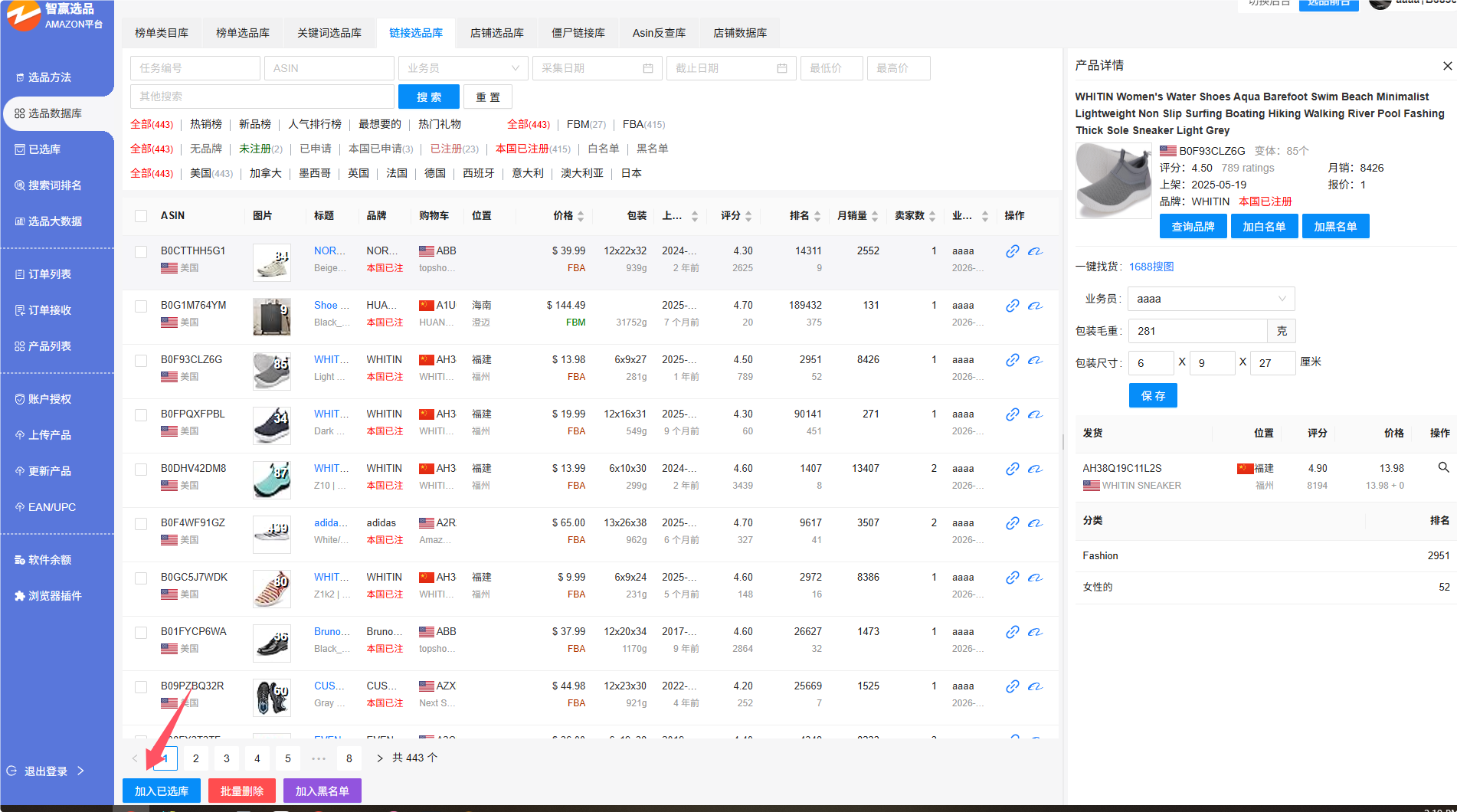Check the B0F93CLZ6G row checkbox
This screenshot has width=1457, height=812.
[x=141, y=361]
